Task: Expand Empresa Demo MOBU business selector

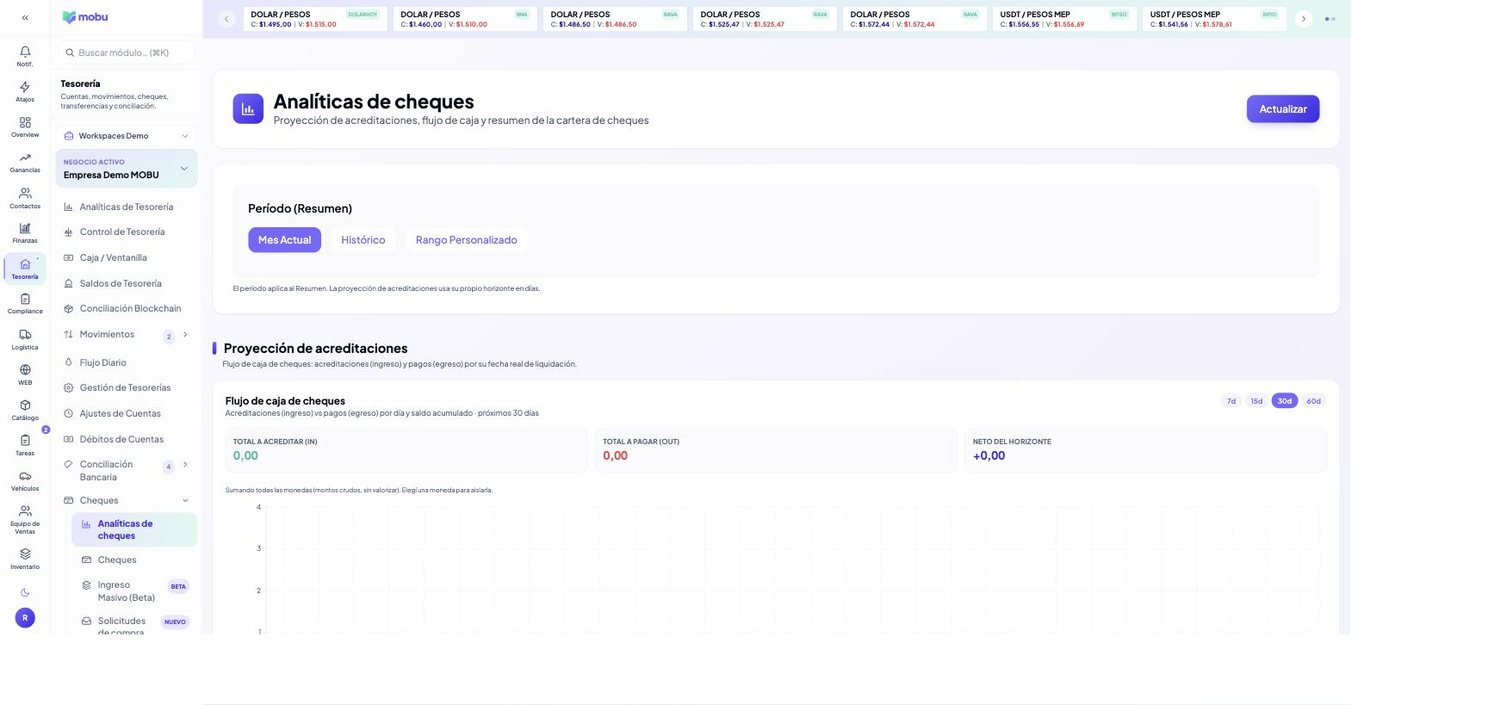Action: point(126,168)
